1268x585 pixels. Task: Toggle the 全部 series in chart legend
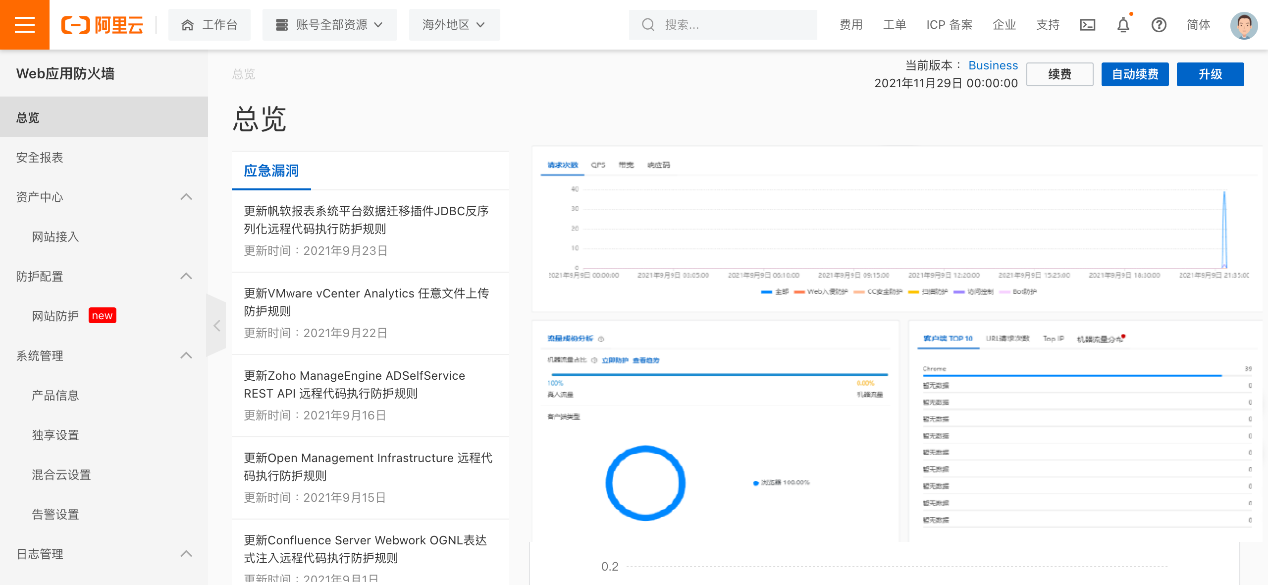tap(775, 292)
